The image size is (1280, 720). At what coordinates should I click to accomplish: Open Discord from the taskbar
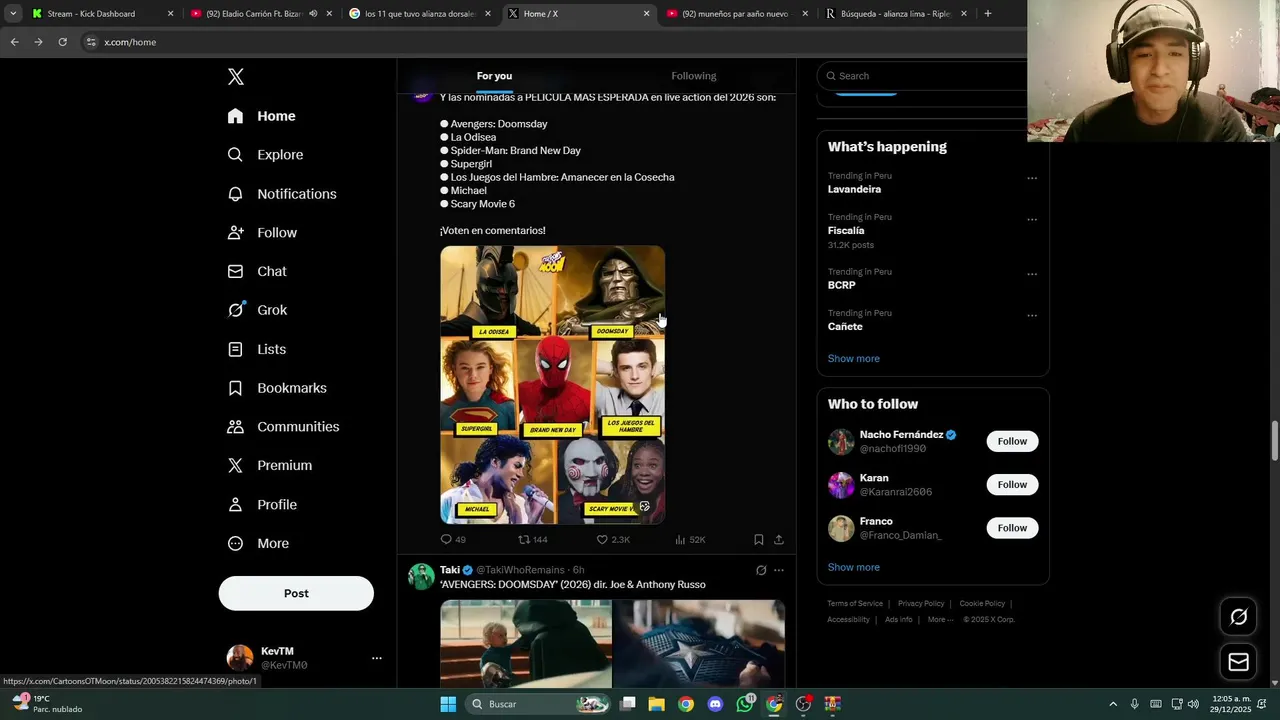tap(715, 704)
